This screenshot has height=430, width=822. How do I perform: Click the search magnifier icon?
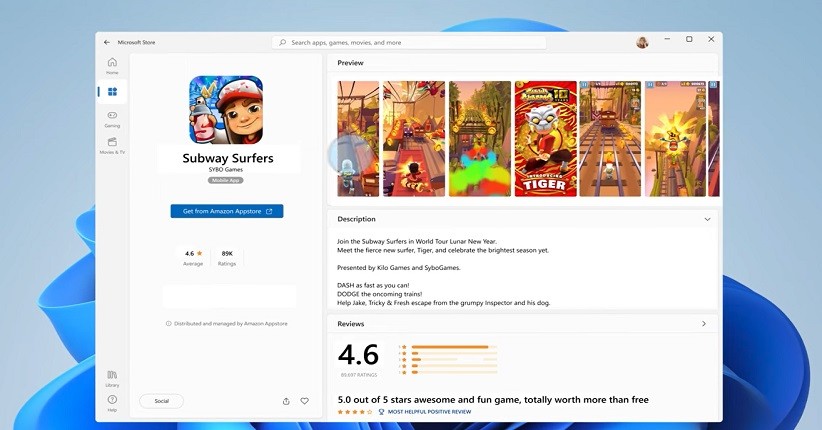point(283,42)
